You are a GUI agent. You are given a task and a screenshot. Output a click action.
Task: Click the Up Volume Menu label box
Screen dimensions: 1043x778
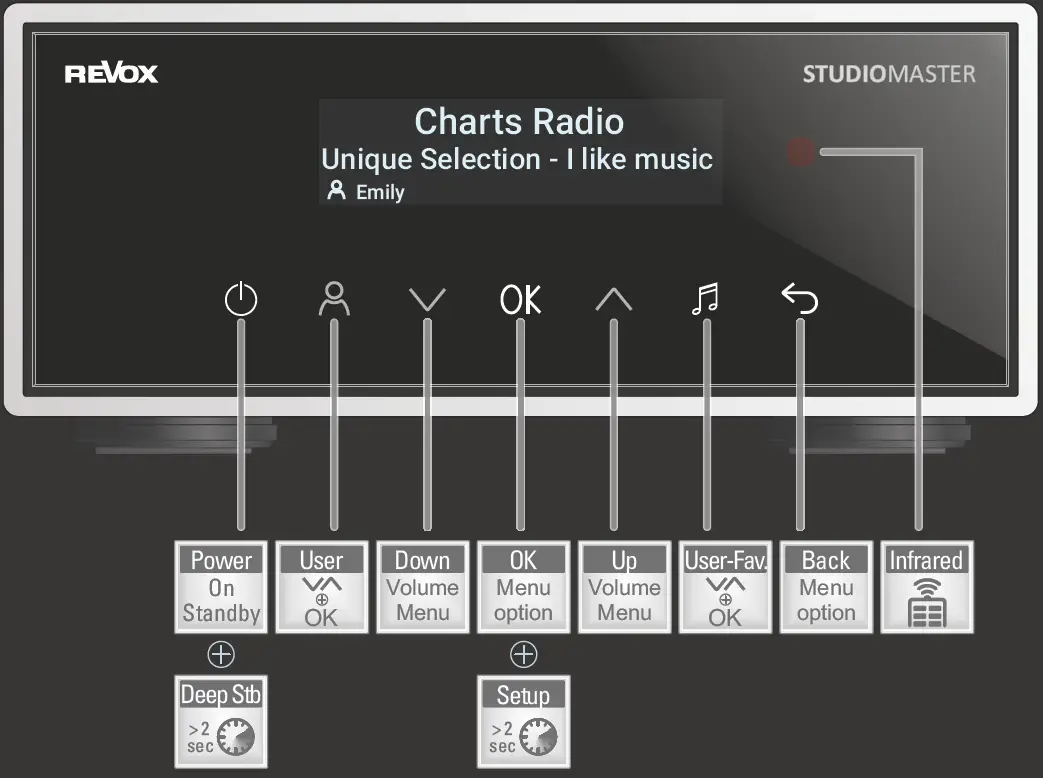coord(624,587)
